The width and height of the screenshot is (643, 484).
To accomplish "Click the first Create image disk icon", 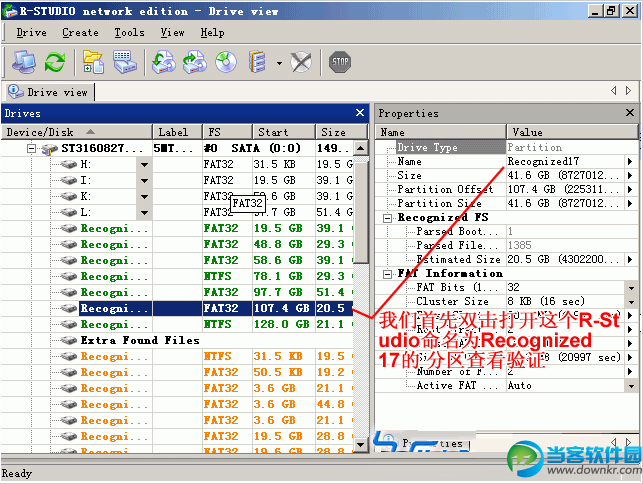I will tap(163, 62).
